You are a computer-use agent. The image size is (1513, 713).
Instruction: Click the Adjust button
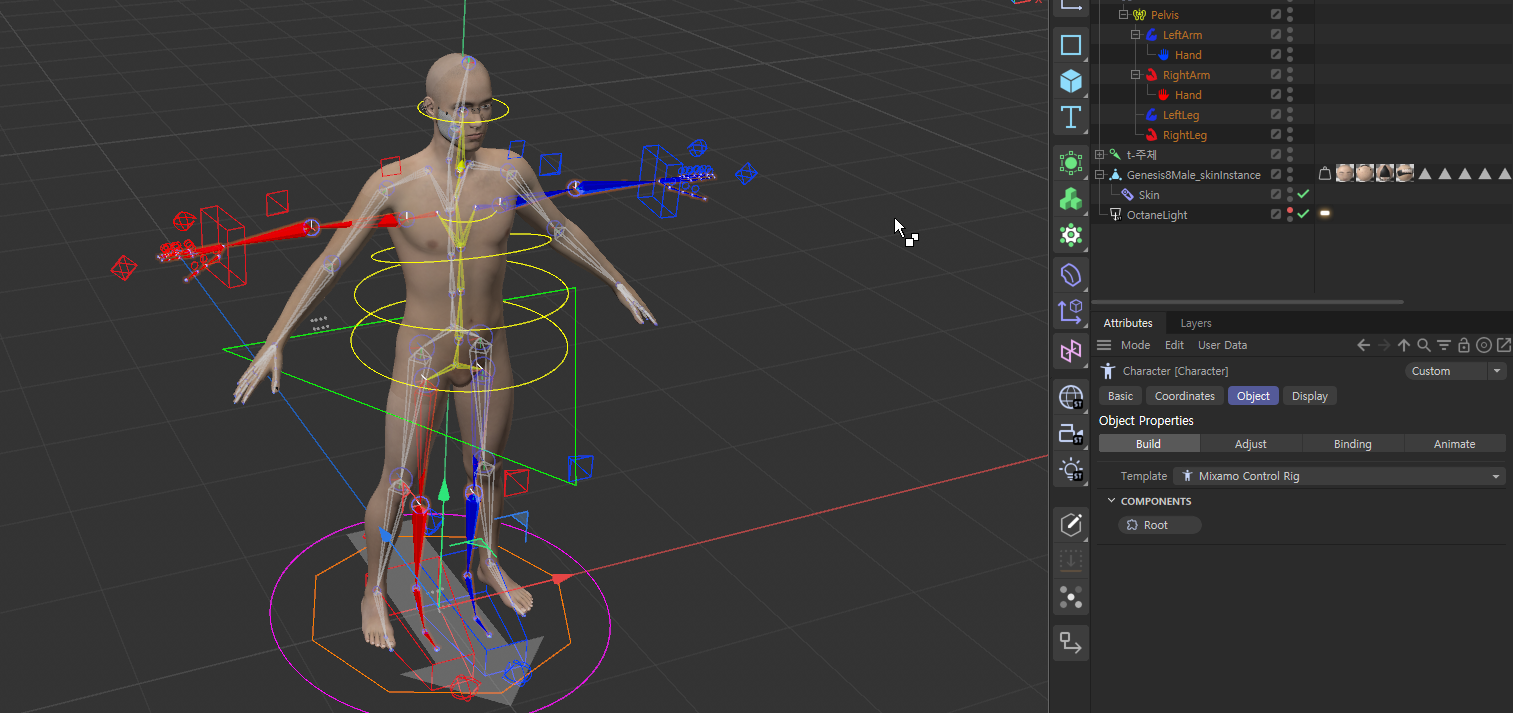[1251, 444]
